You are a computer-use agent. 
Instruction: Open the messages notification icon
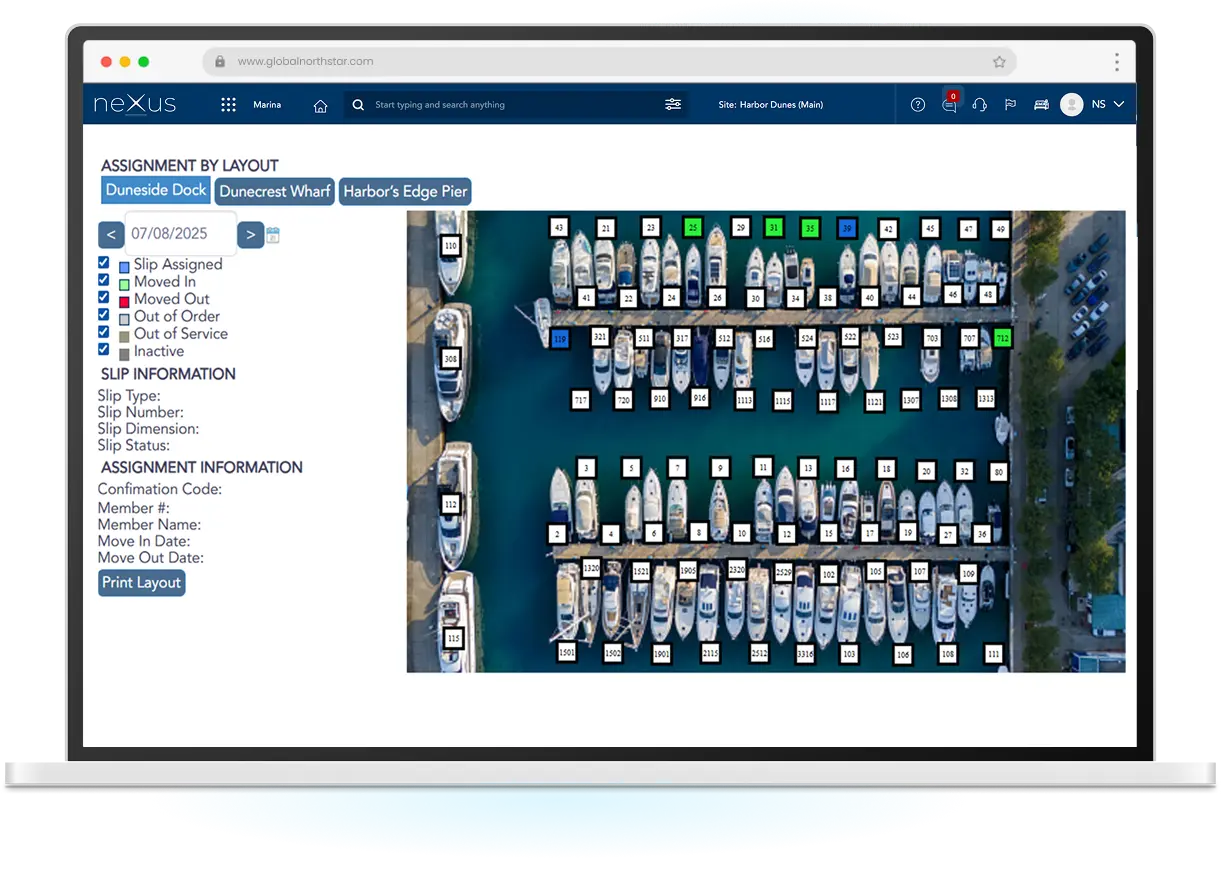pyautogui.click(x=949, y=105)
